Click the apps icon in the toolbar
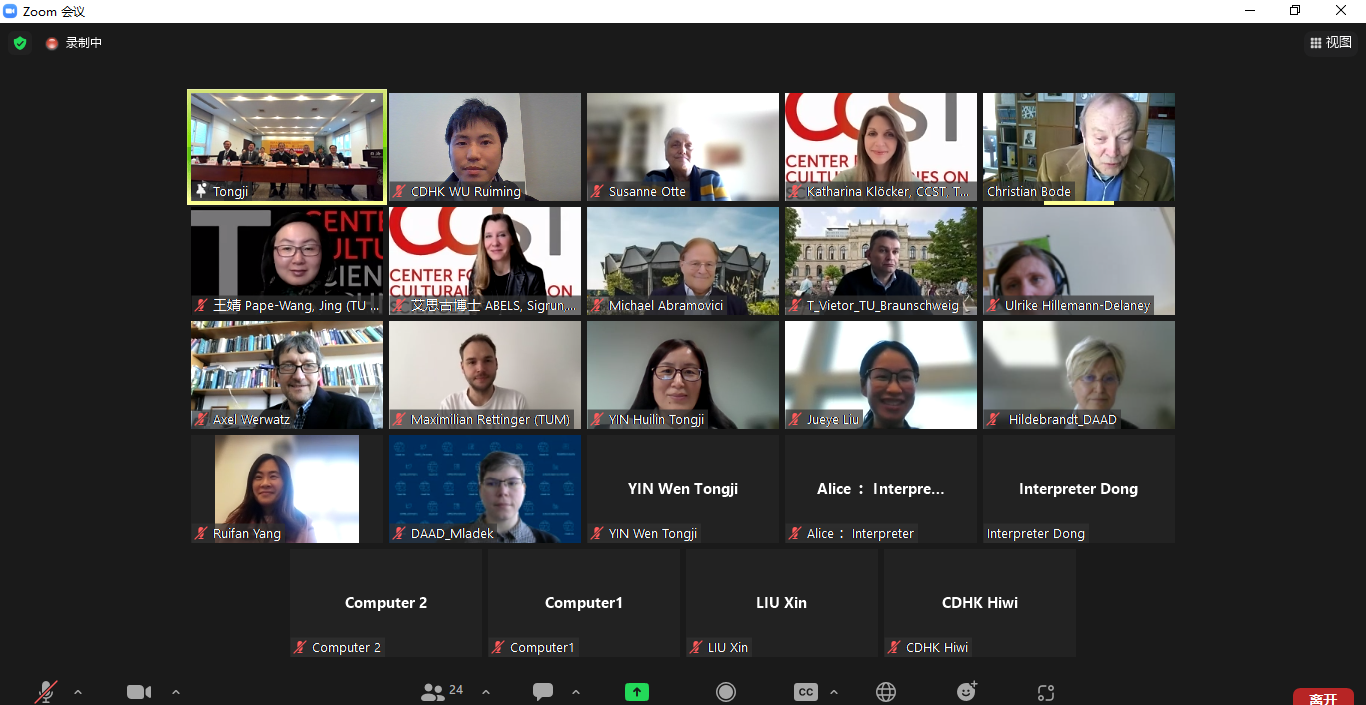This screenshot has height=705, width=1366. click(x=1046, y=692)
